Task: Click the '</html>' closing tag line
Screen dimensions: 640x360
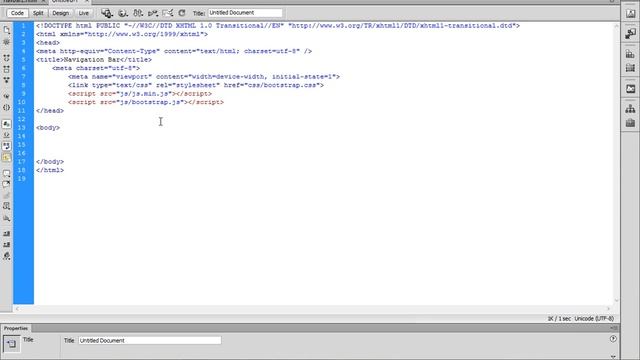Action: click(50, 170)
